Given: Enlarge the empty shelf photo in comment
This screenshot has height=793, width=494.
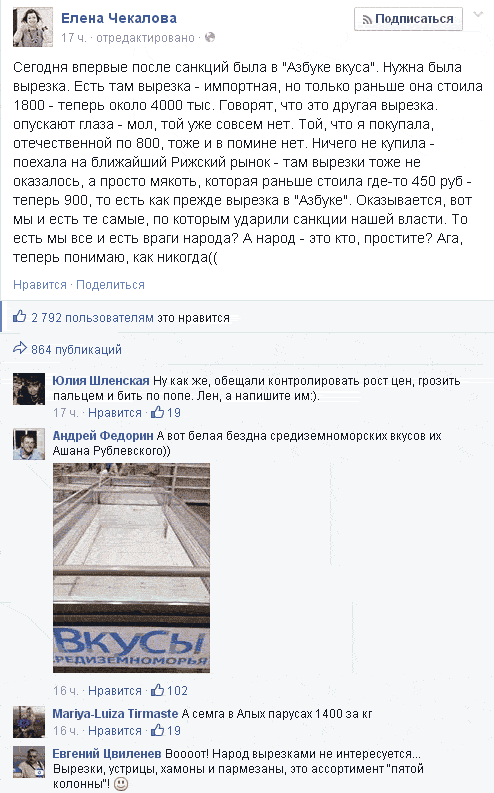Looking at the screenshot, I should coord(131,568).
